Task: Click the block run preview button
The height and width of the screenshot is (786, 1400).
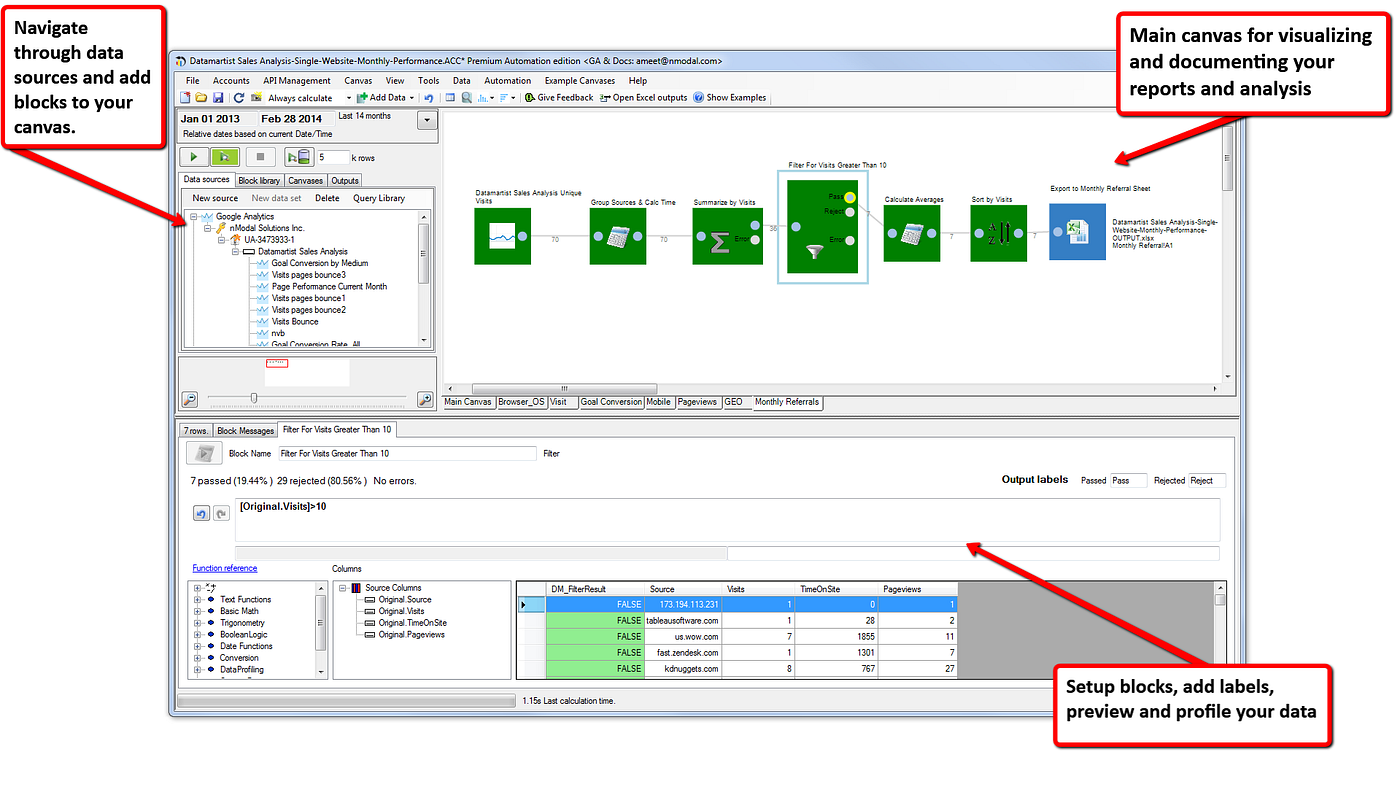Action: tap(204, 453)
